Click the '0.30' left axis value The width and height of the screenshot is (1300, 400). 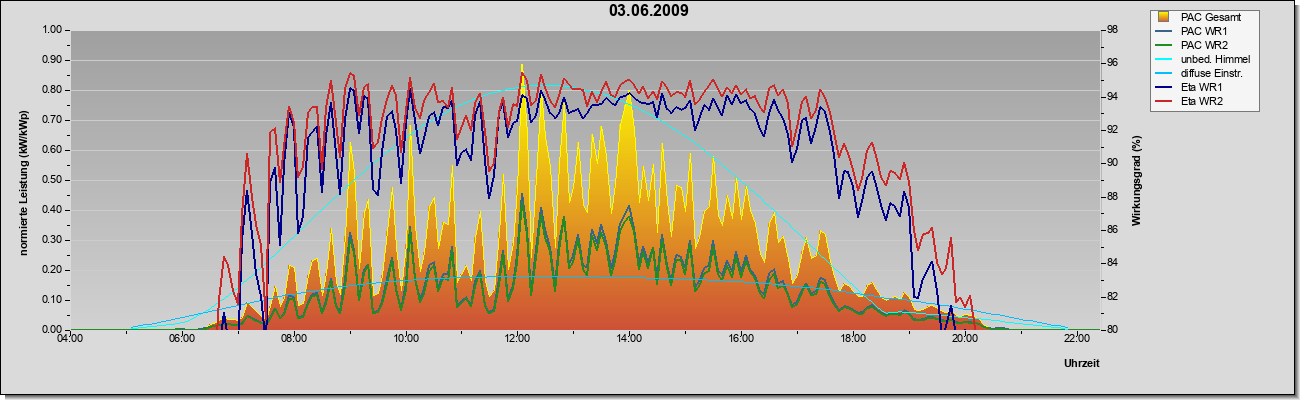pos(52,240)
